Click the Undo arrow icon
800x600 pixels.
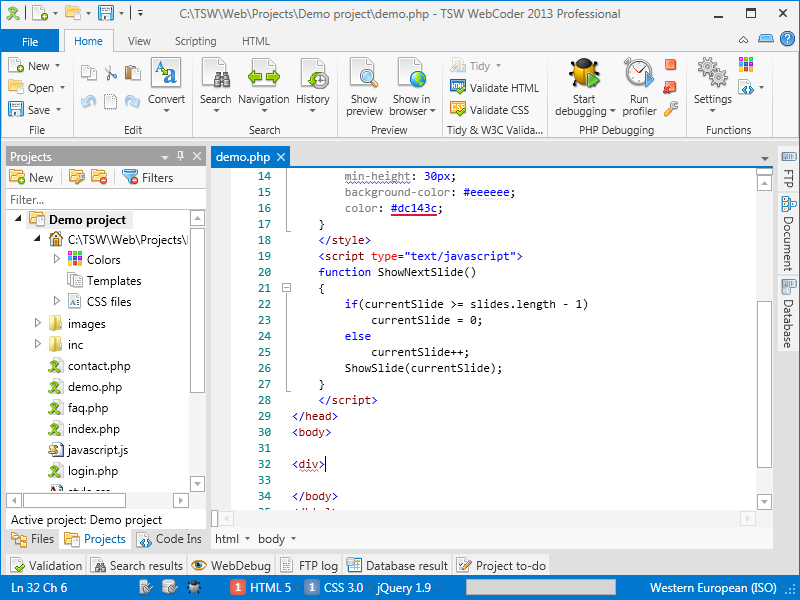88,101
